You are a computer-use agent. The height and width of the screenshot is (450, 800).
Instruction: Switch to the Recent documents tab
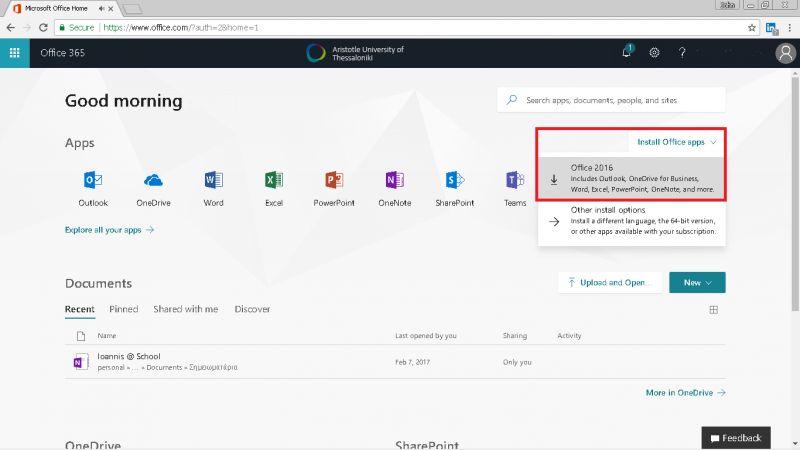click(x=80, y=309)
